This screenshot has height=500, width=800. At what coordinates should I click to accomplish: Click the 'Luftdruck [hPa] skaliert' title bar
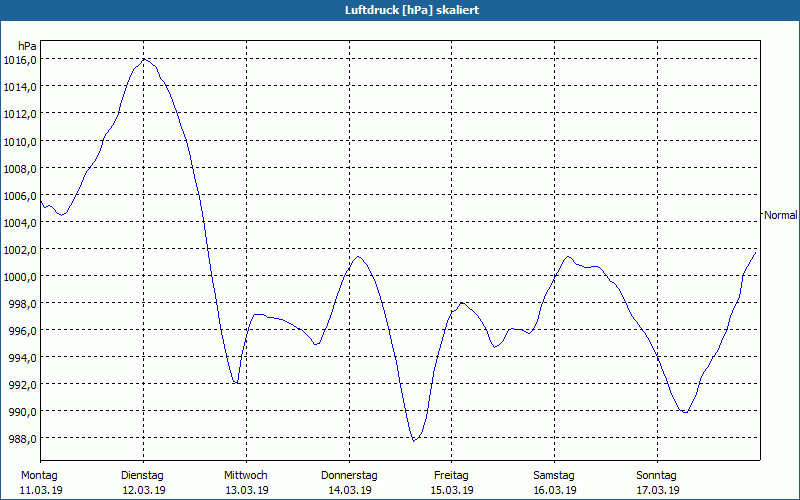400,10
